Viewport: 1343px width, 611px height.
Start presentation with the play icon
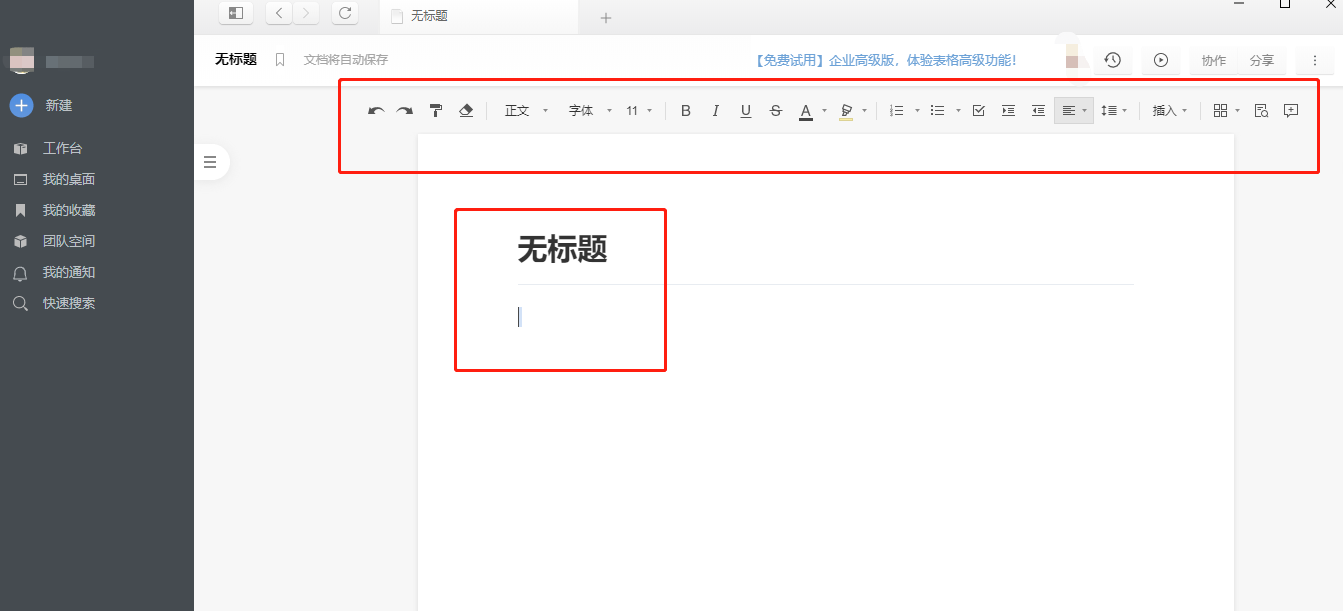[1160, 60]
